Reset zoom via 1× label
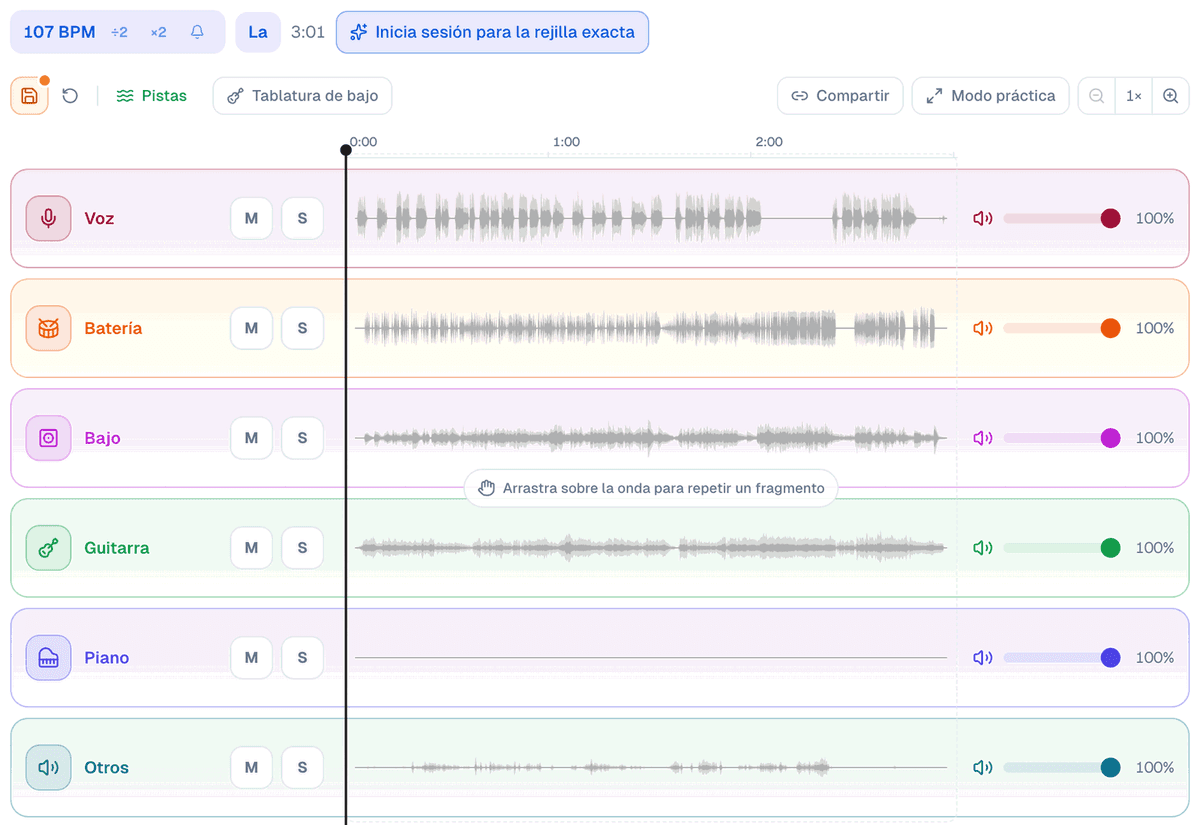The image size is (1200, 825). (x=1134, y=96)
